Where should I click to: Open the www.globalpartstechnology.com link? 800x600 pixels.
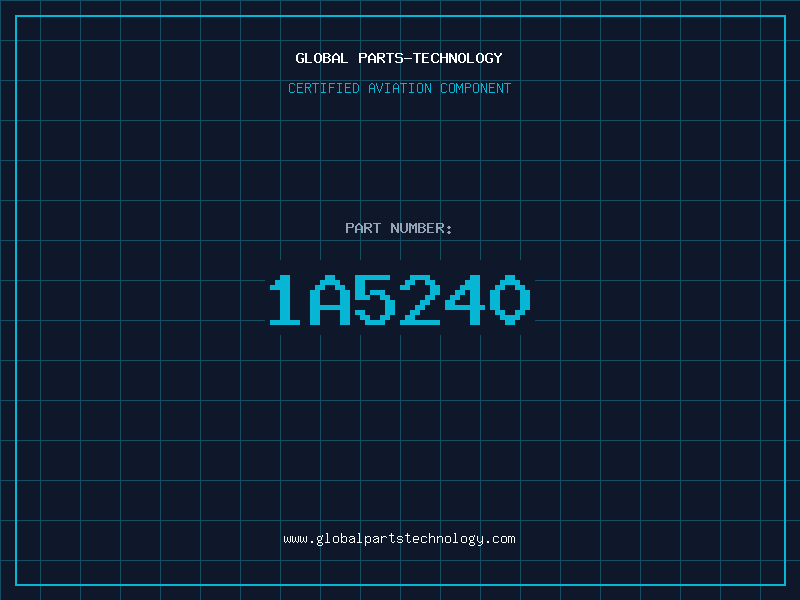tap(399, 539)
